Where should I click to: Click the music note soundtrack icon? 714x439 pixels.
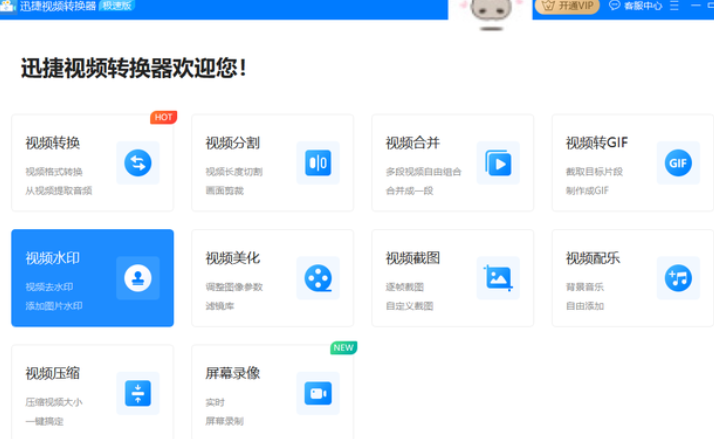click(x=678, y=277)
